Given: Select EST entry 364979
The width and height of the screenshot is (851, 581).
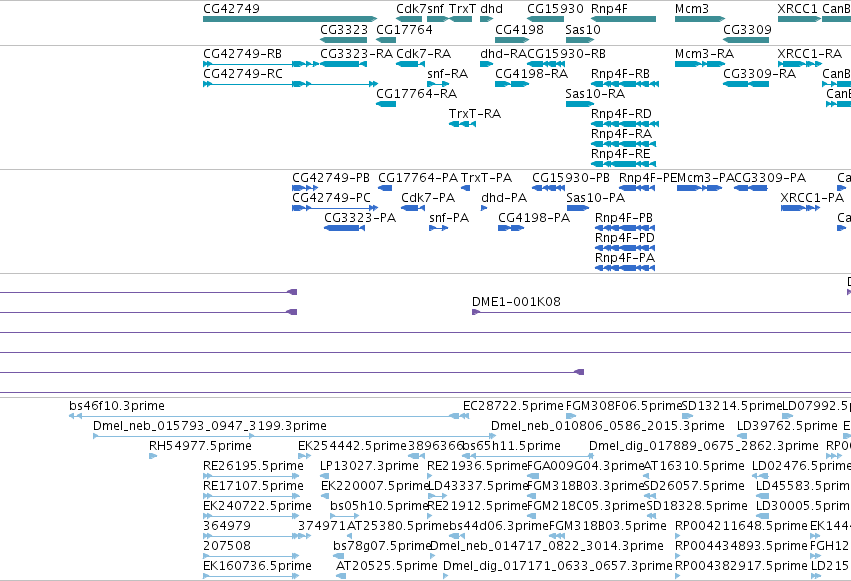Looking at the screenshot, I should pyautogui.click(x=227, y=527).
